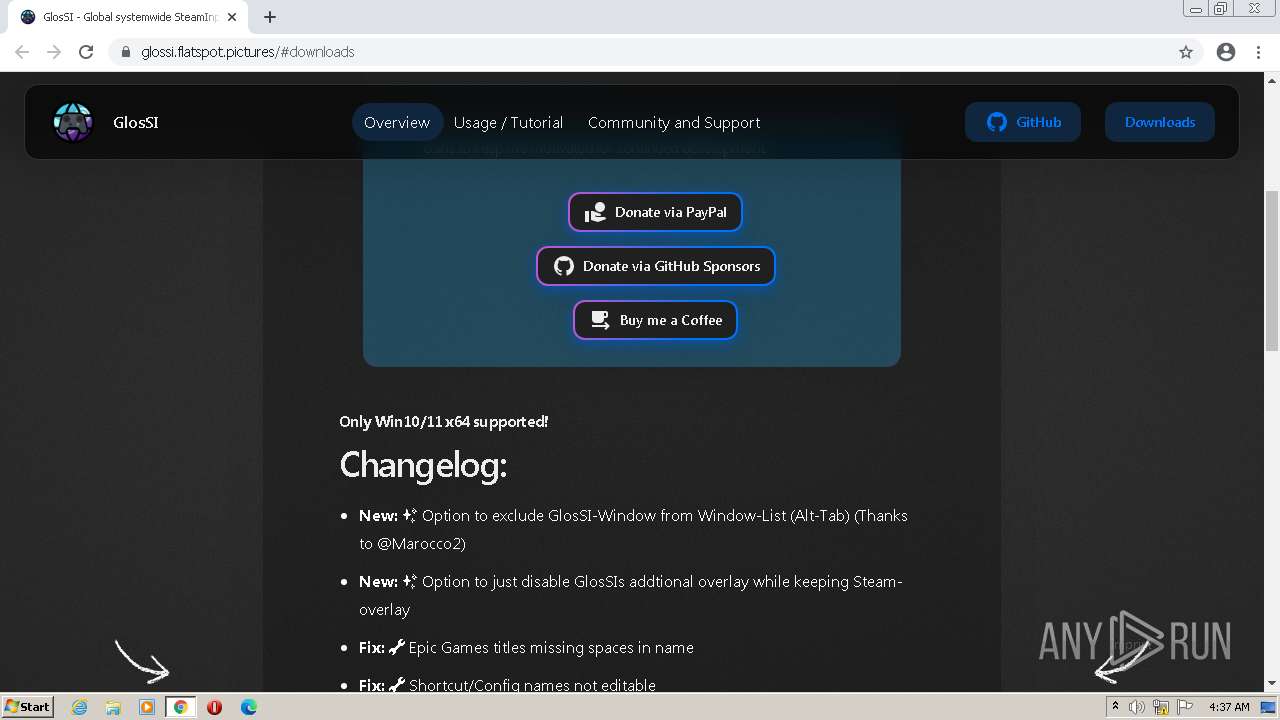Open Edge taskbar icon
Screen dimensions: 1280x720
point(248,707)
